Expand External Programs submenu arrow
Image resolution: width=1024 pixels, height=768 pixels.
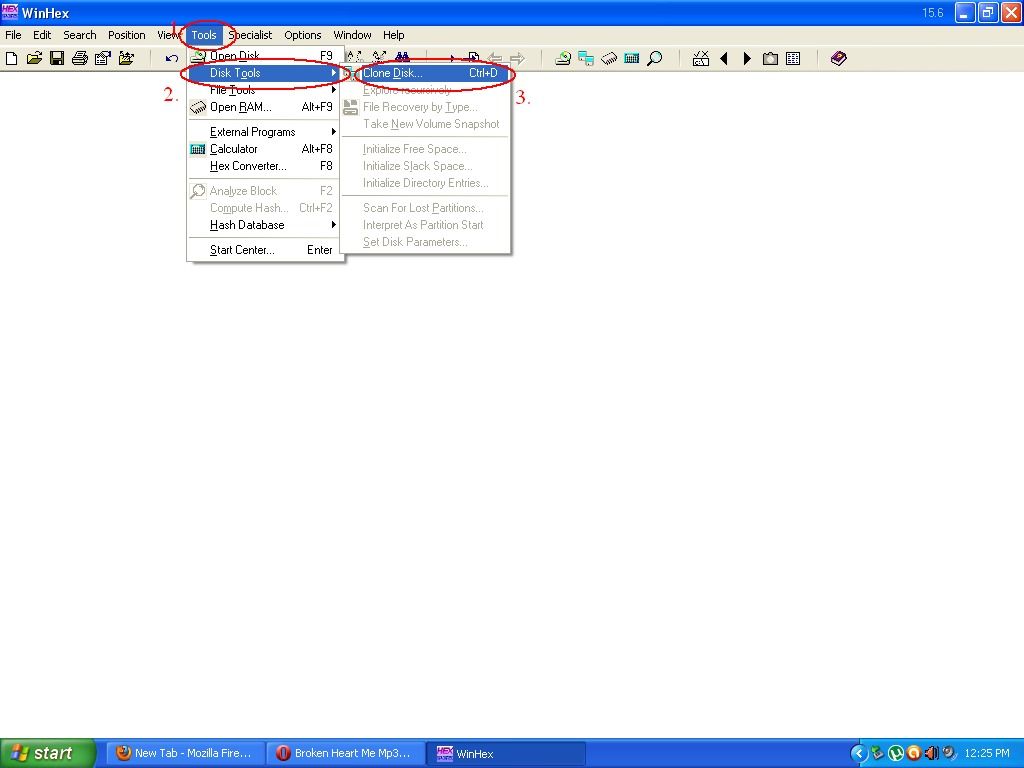(334, 132)
